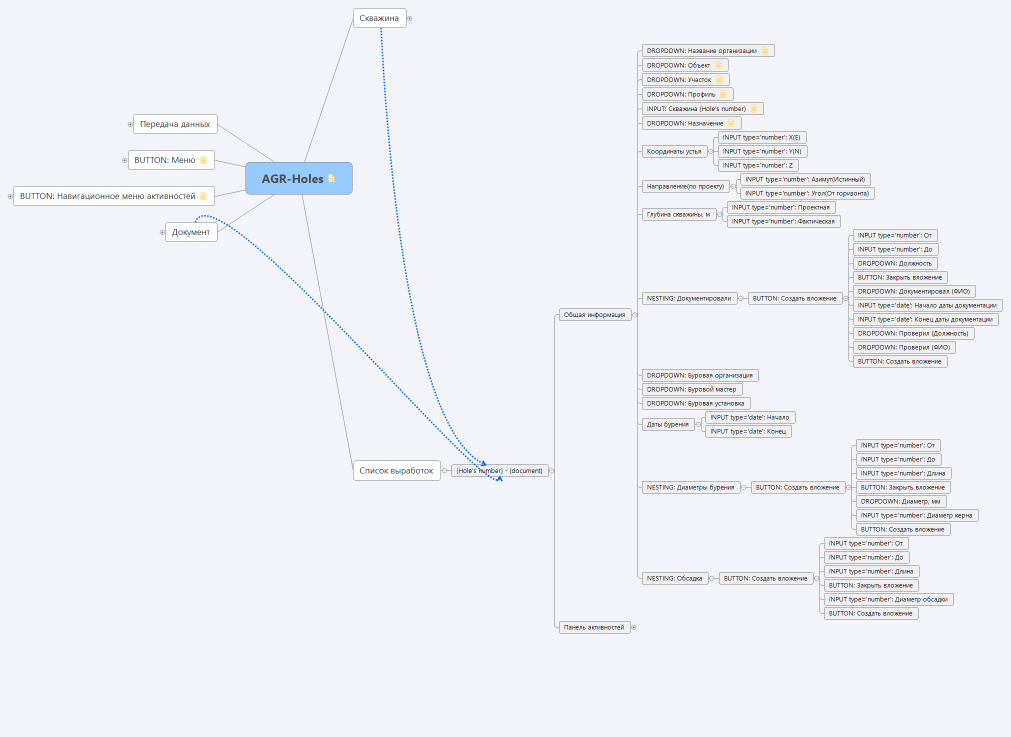The height and width of the screenshot is (737, 1011).
Task: Select the NESTING: Документировали node
Action: 690,298
